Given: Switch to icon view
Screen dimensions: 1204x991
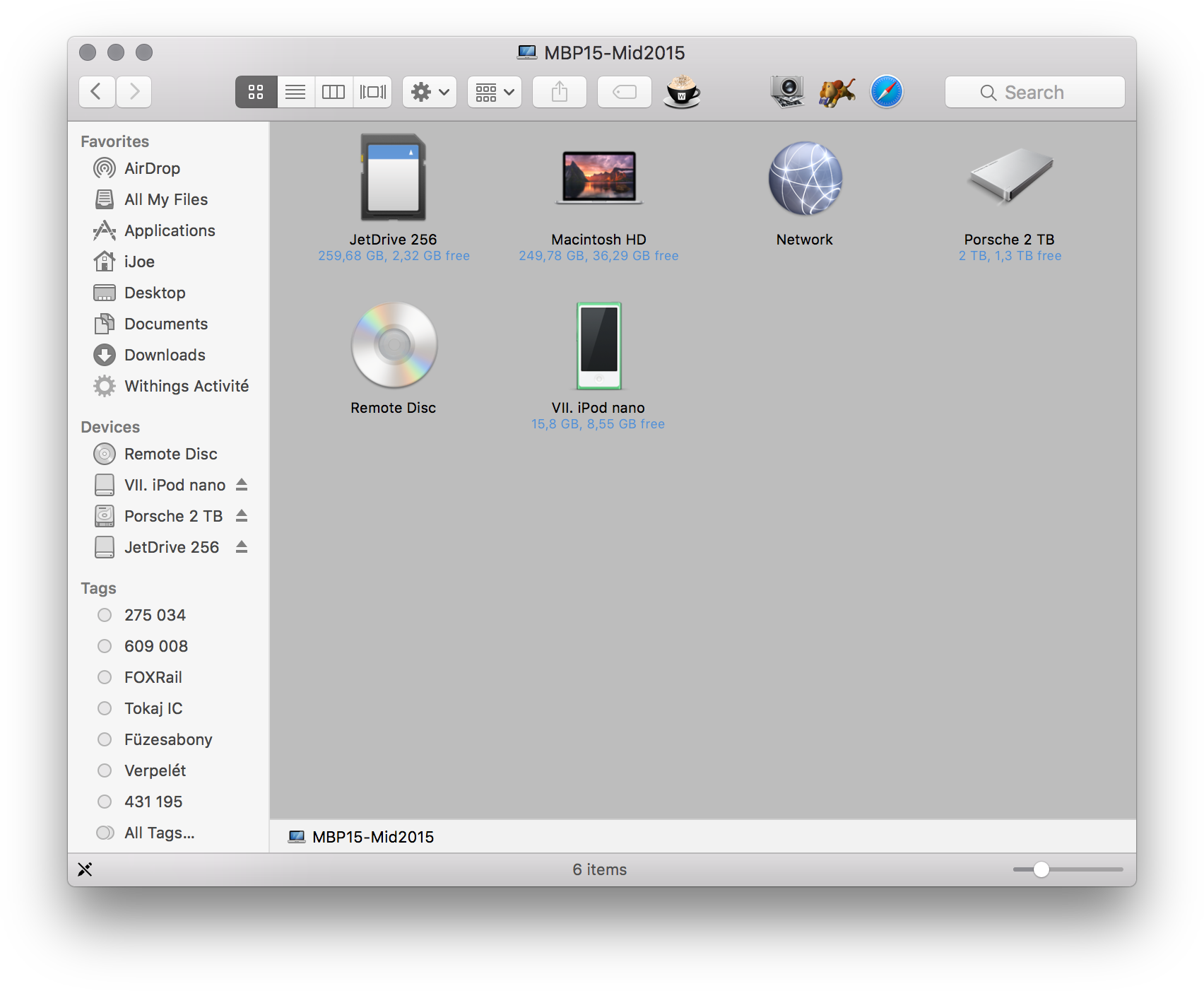Looking at the screenshot, I should coord(256,92).
